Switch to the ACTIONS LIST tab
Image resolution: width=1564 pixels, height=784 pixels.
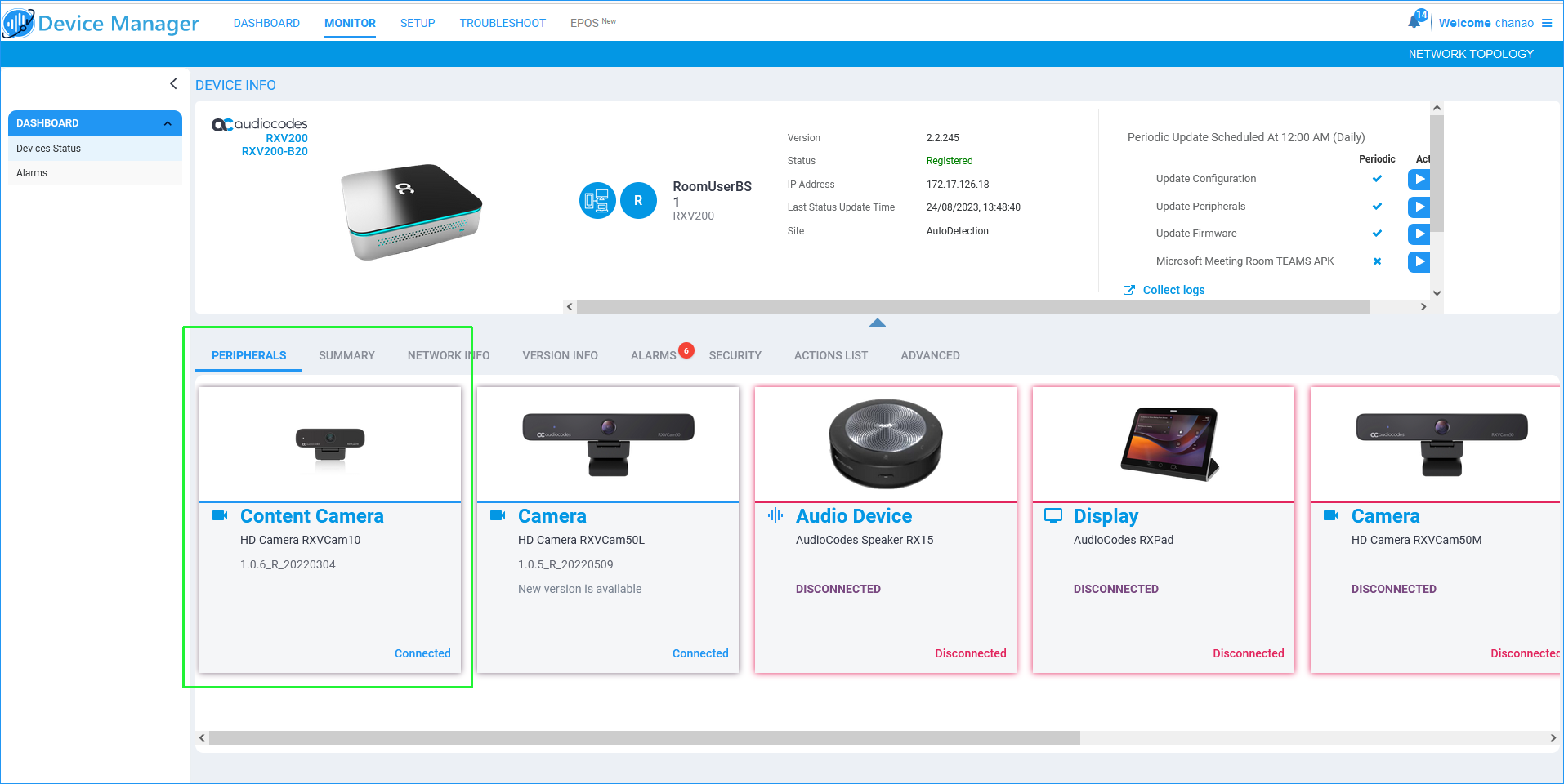pos(830,355)
